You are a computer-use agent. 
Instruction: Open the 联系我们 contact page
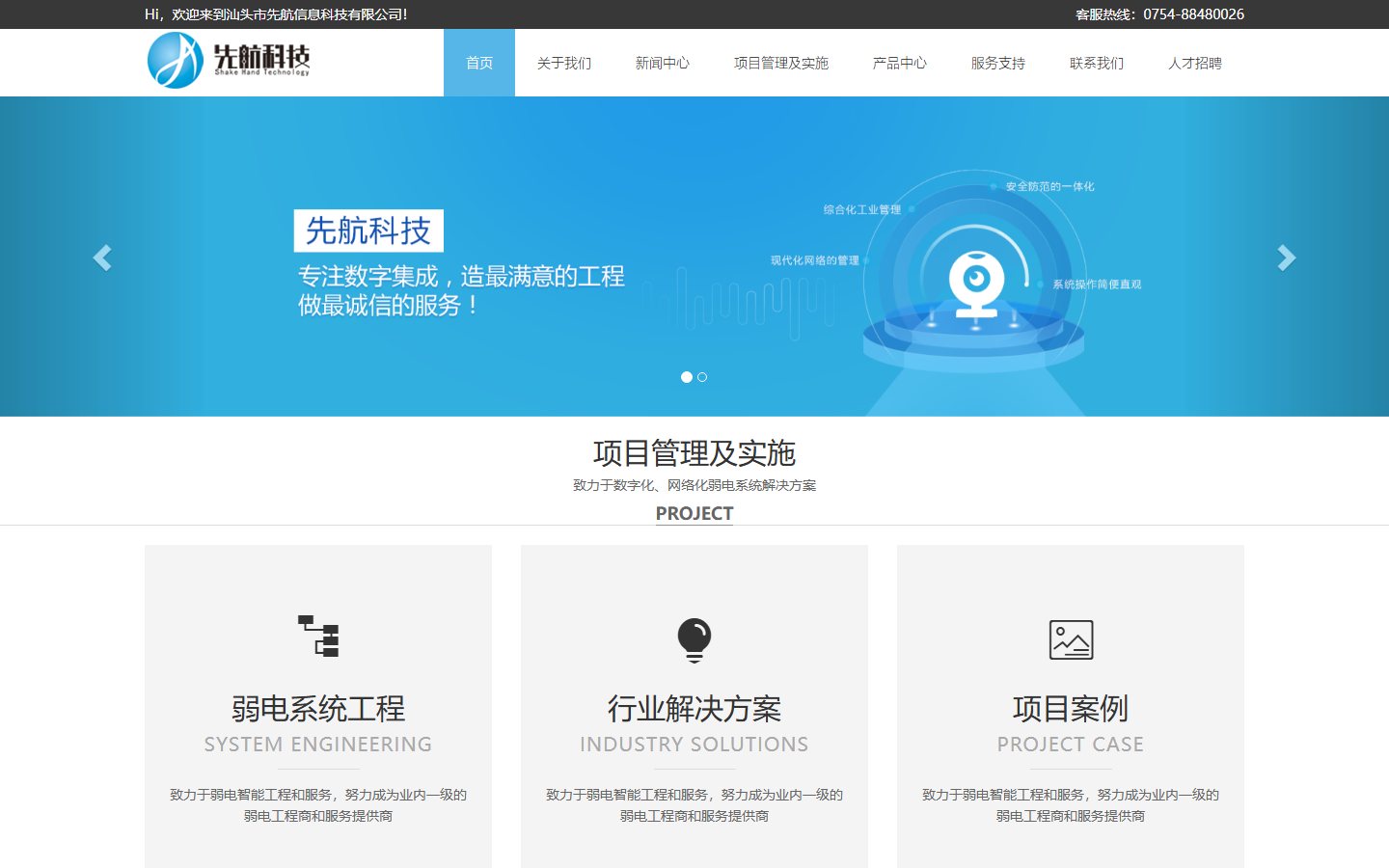tap(1097, 63)
